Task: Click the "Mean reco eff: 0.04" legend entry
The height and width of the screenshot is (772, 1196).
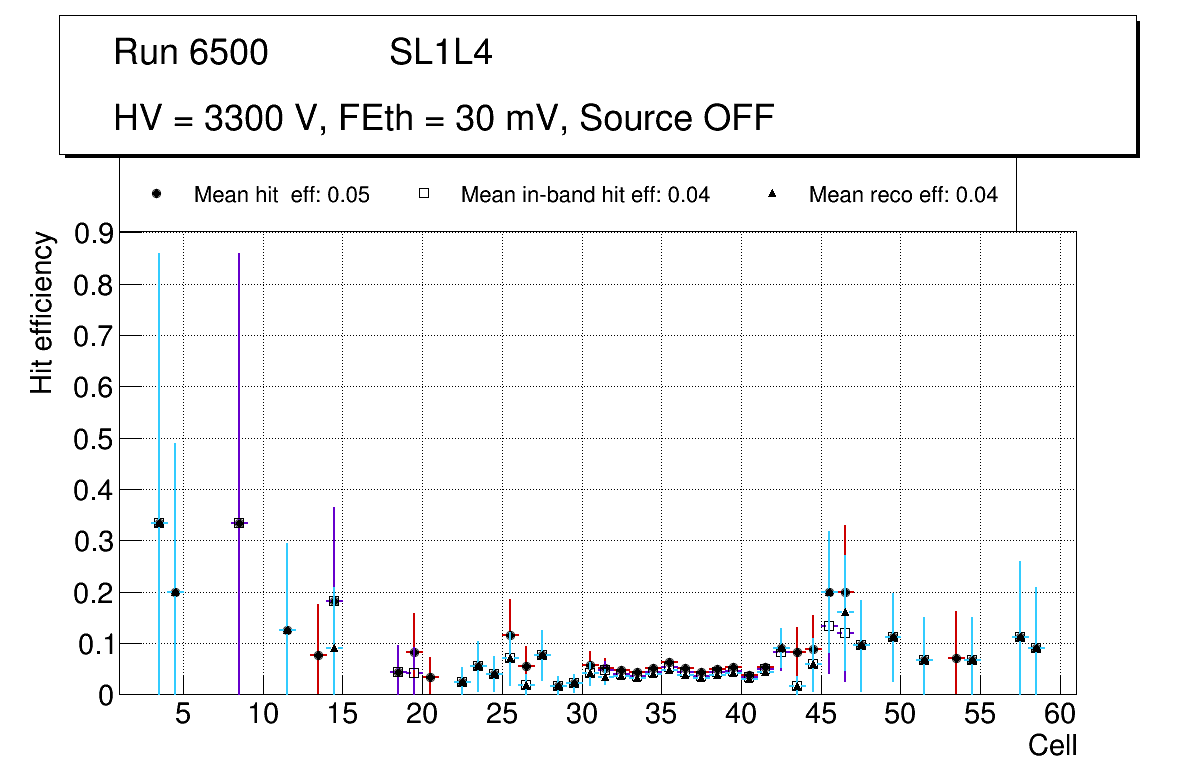Action: 902,195
